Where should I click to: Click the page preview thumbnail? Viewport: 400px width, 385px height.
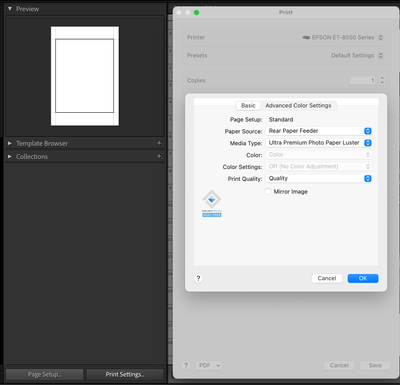pos(85,76)
